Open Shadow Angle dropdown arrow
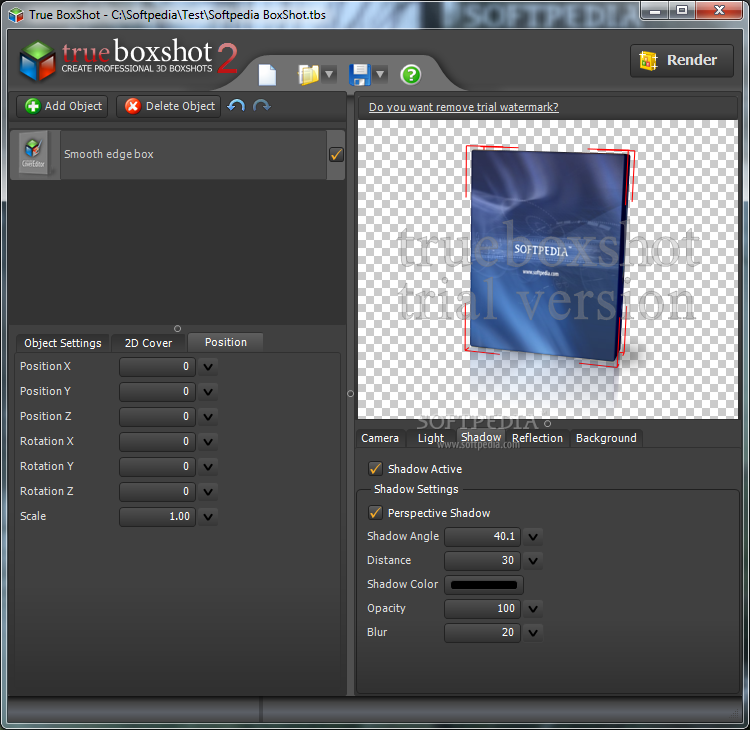The height and width of the screenshot is (730, 750). 533,537
